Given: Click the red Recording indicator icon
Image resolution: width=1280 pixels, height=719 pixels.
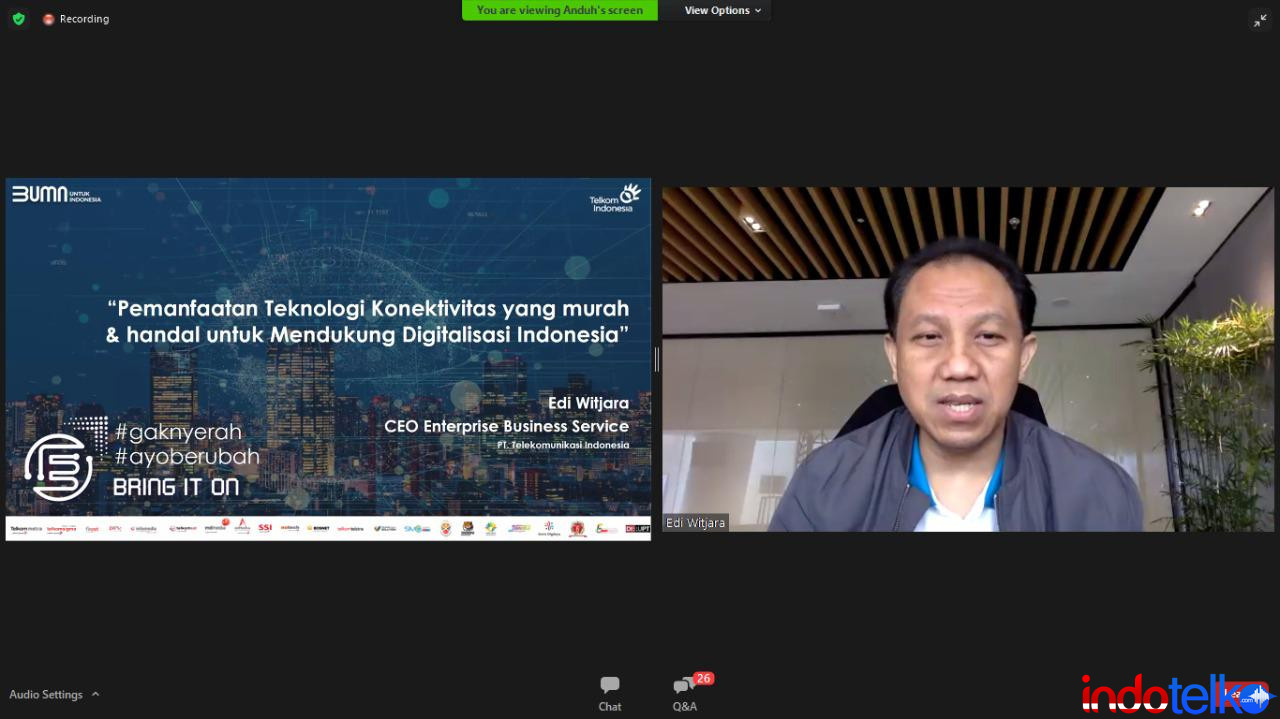Looking at the screenshot, I should 48,19.
